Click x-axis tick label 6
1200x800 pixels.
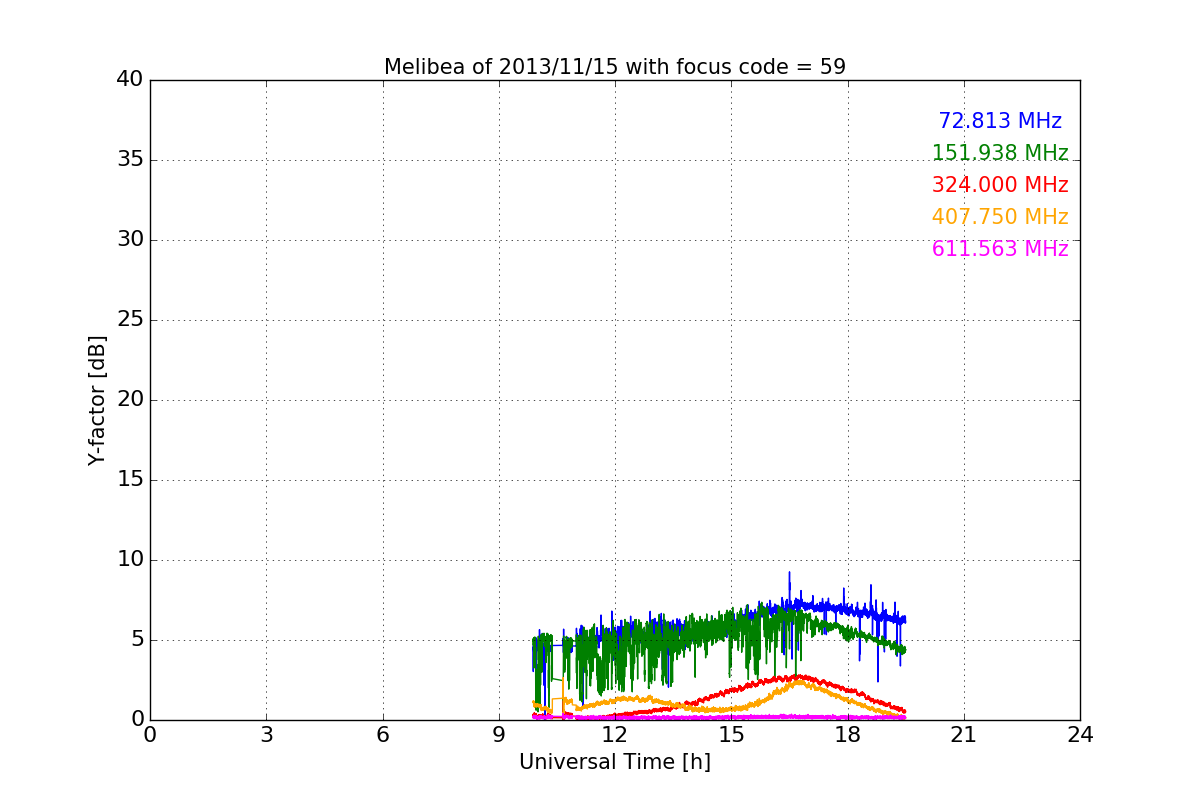pos(382,735)
